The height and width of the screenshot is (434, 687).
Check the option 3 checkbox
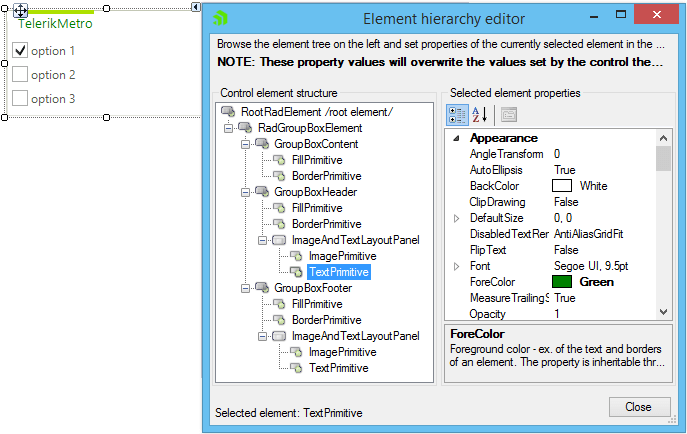click(x=20, y=98)
